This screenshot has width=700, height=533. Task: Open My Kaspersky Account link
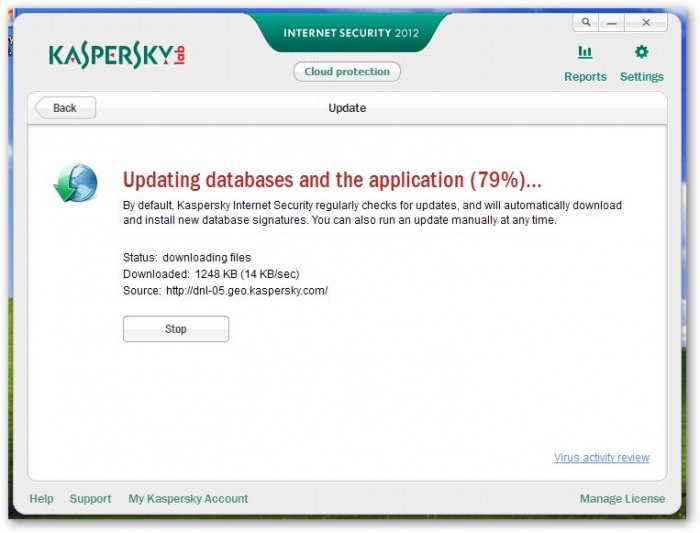tap(188, 499)
